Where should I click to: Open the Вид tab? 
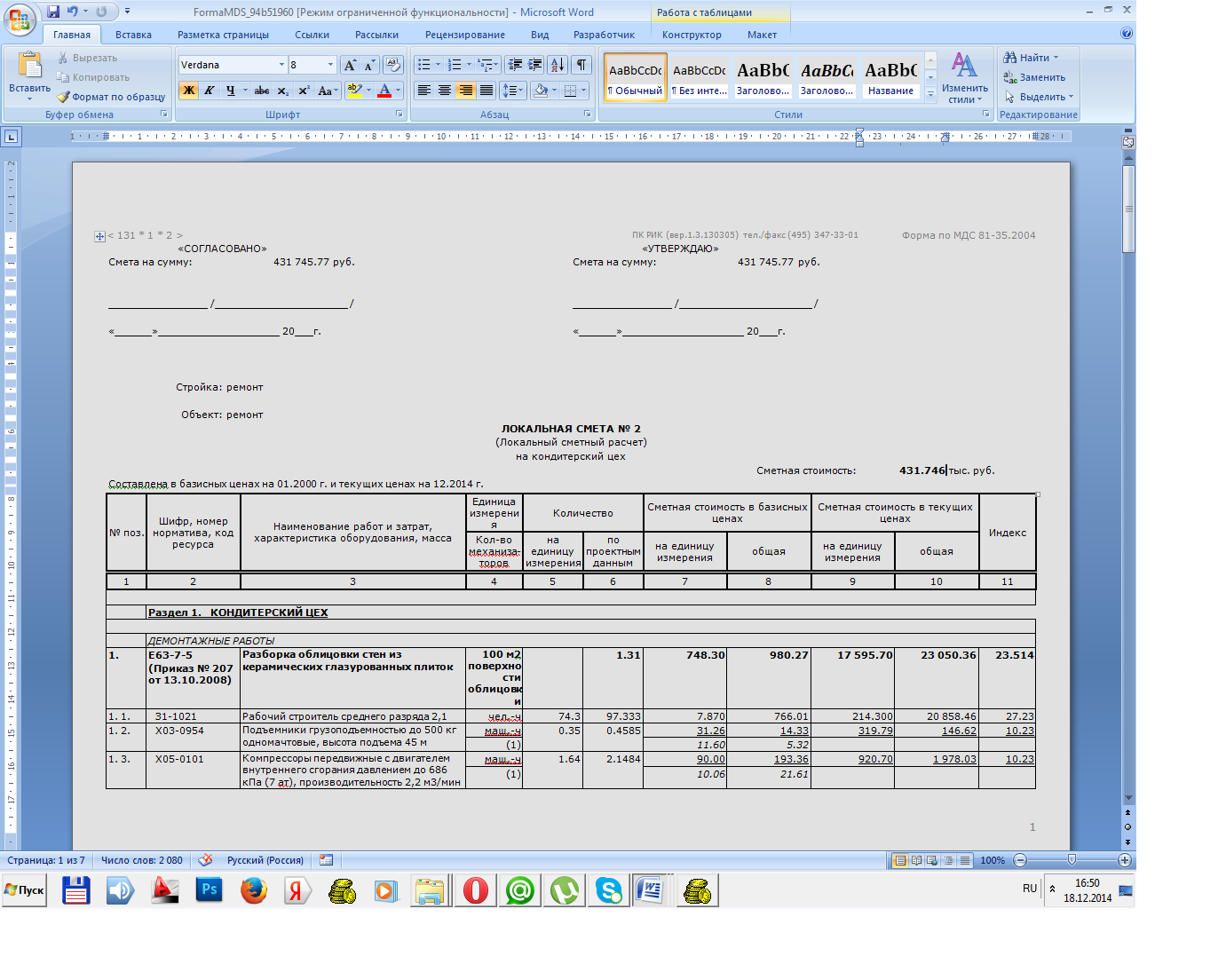540,35
